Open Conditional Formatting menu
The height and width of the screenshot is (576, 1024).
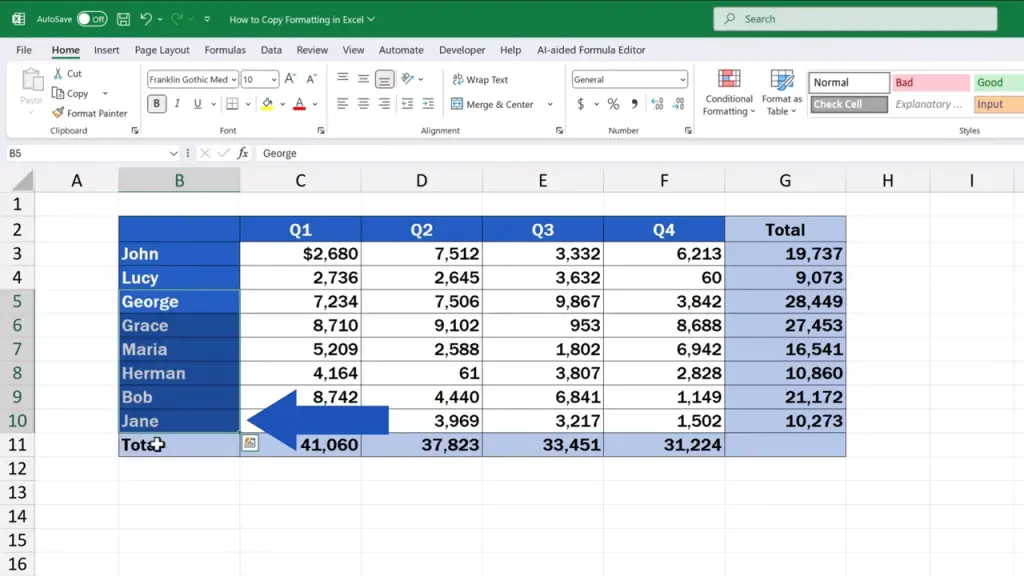729,93
